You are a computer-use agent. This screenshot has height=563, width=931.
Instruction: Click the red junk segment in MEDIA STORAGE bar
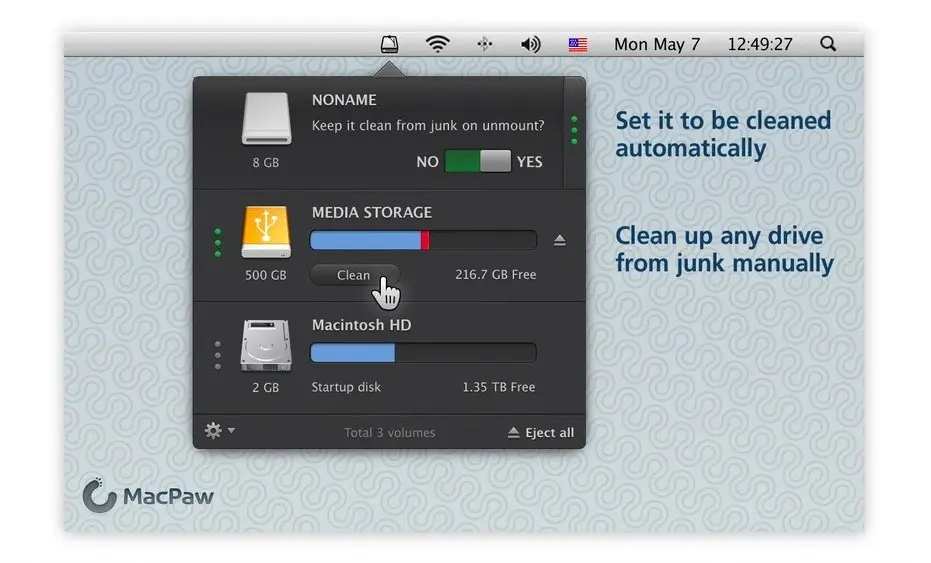[425, 240]
